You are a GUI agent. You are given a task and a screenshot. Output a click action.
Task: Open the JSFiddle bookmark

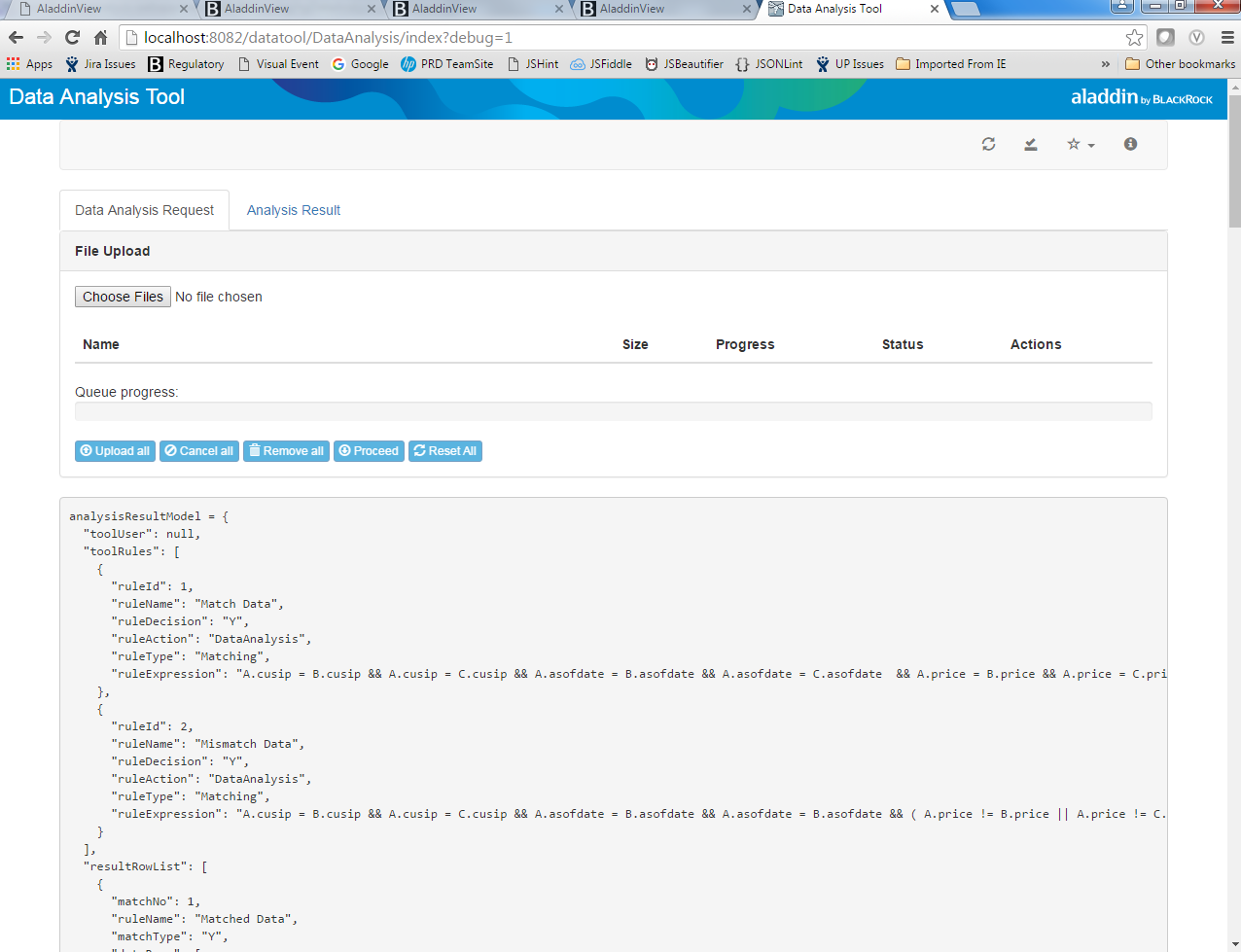(x=601, y=64)
